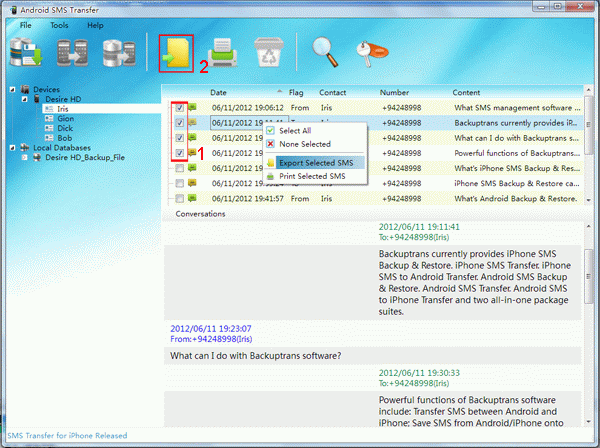Uncheck the Powerful functions row checkbox
This screenshot has width=600, height=448.
tap(179, 153)
